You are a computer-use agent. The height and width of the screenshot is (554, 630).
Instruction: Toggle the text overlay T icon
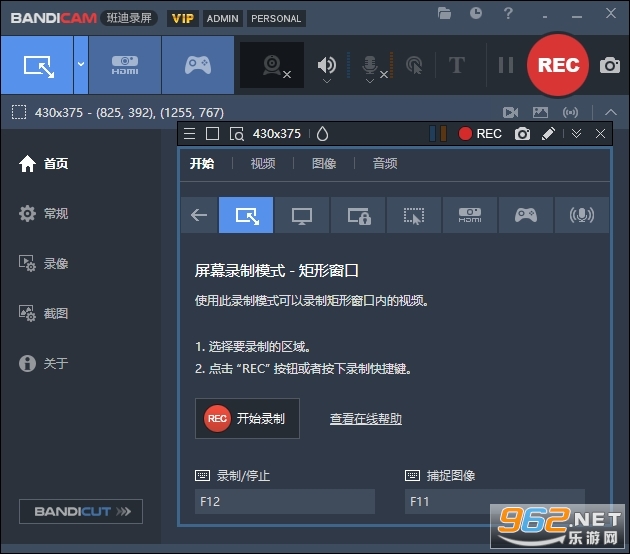coord(457,65)
